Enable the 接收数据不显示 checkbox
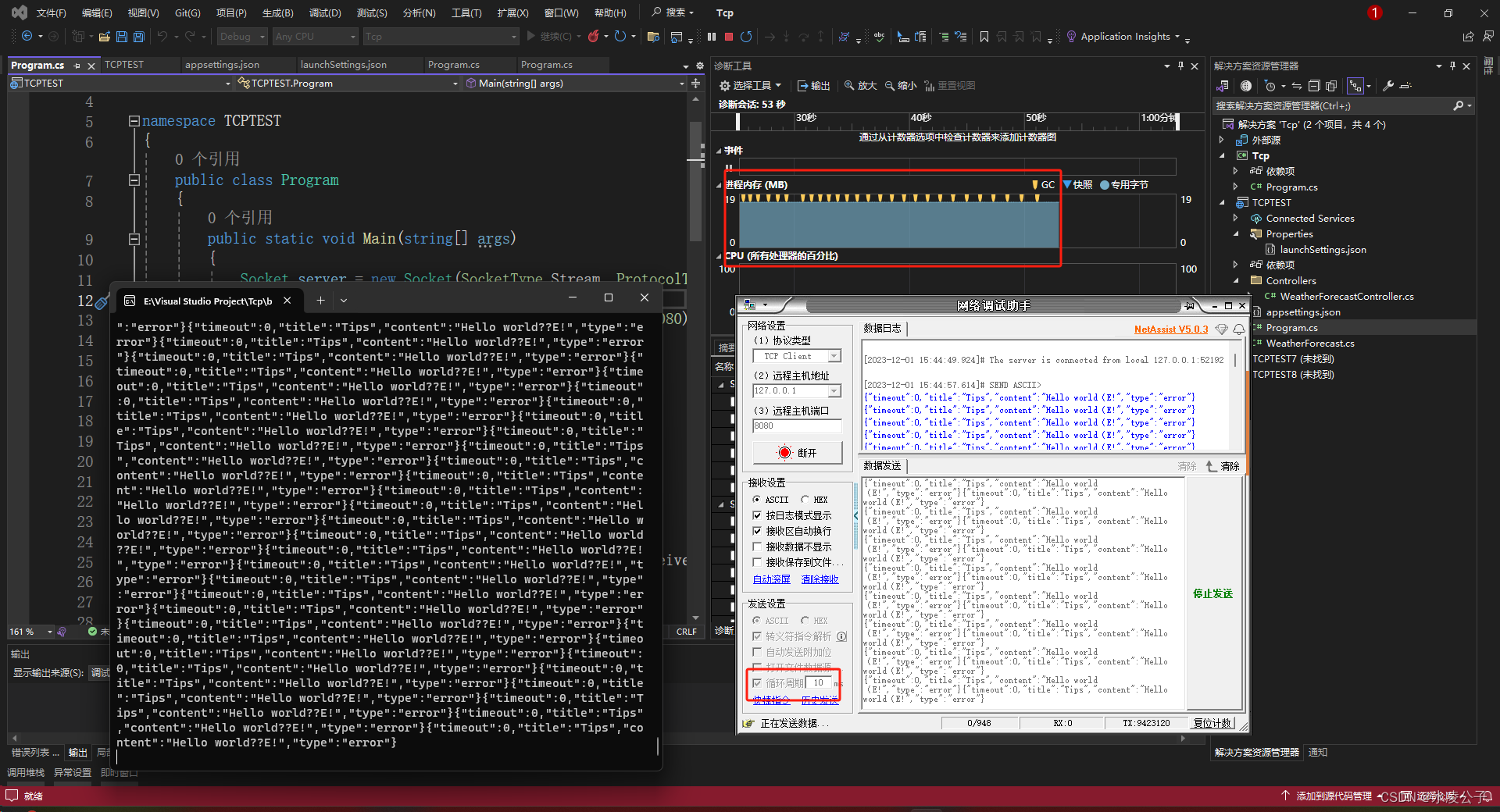The image size is (1500, 812). pos(757,547)
